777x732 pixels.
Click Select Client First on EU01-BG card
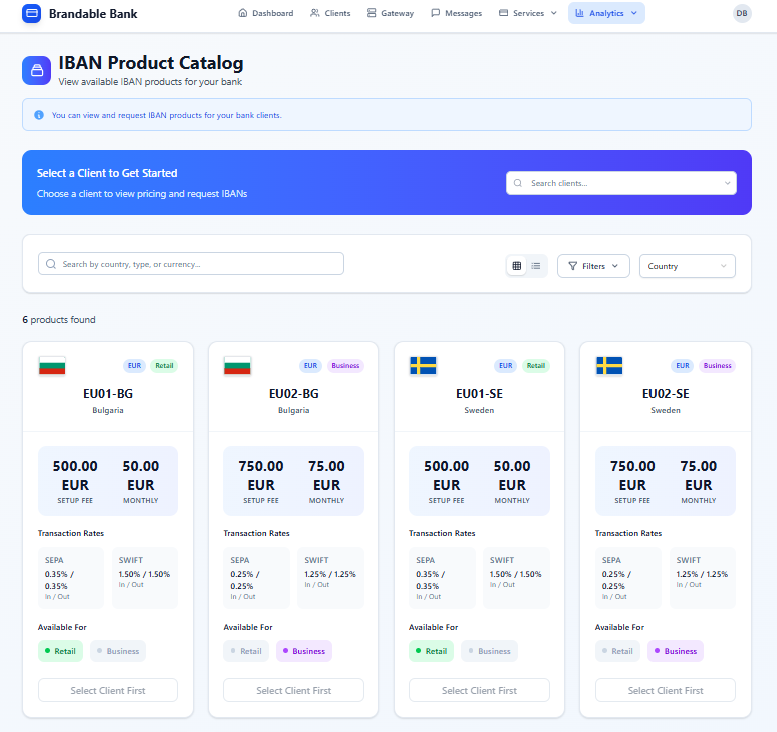pyautogui.click(x=108, y=690)
